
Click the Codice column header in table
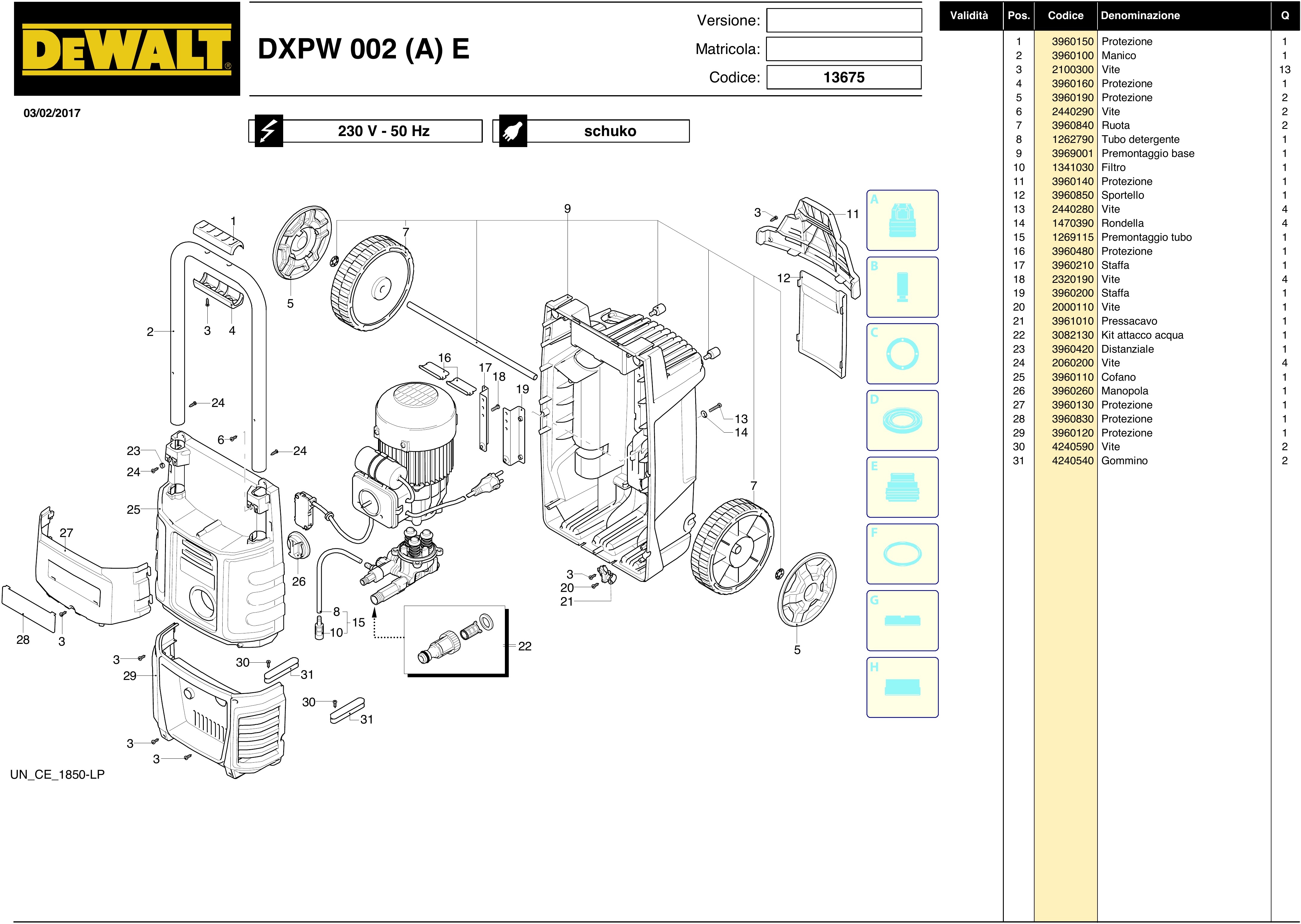[1065, 15]
